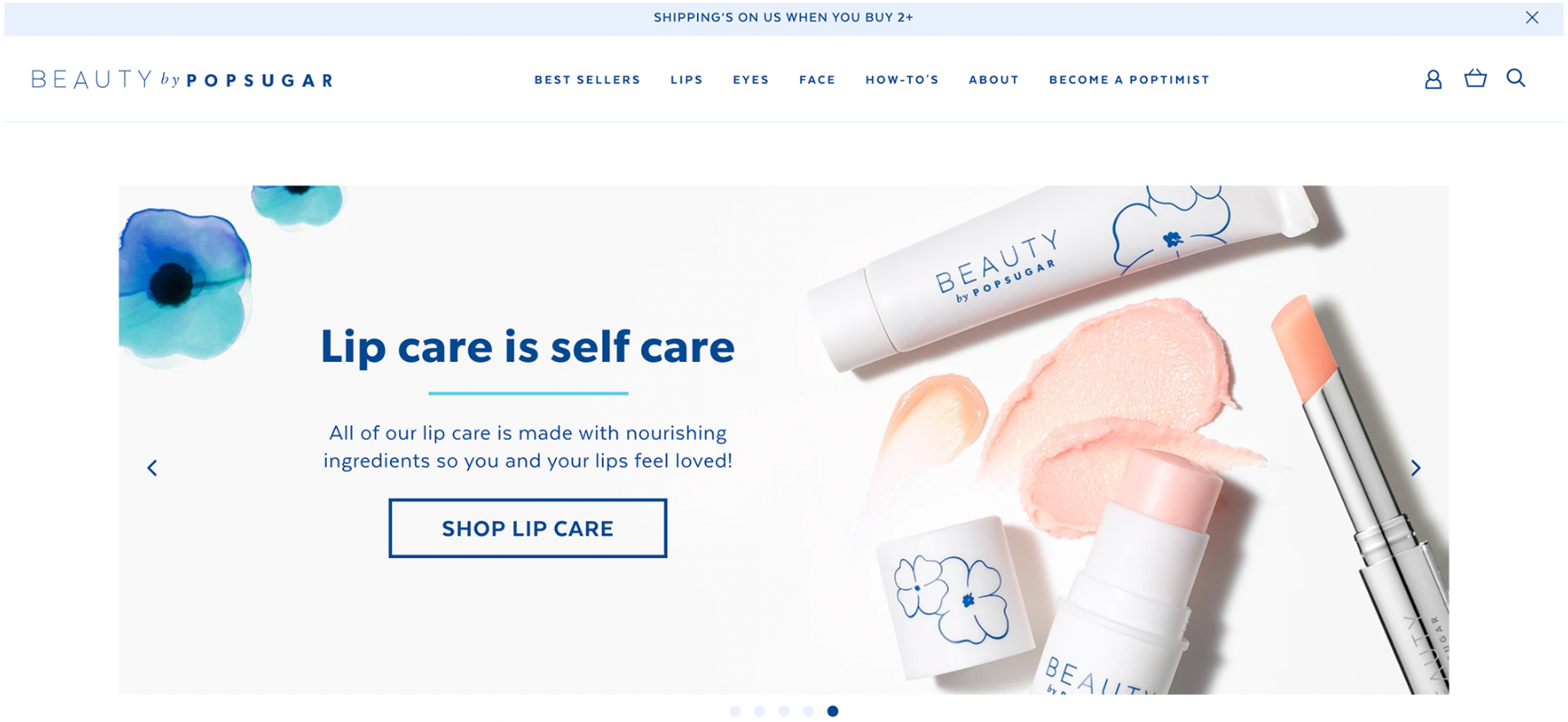The height and width of the screenshot is (722, 1568).
Task: Go to previous carousel slide
Action: (152, 468)
